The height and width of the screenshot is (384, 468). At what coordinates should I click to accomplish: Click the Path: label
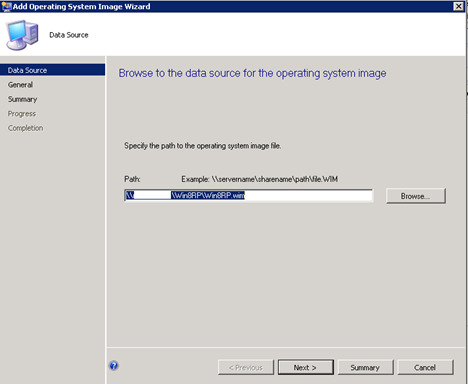coord(132,179)
